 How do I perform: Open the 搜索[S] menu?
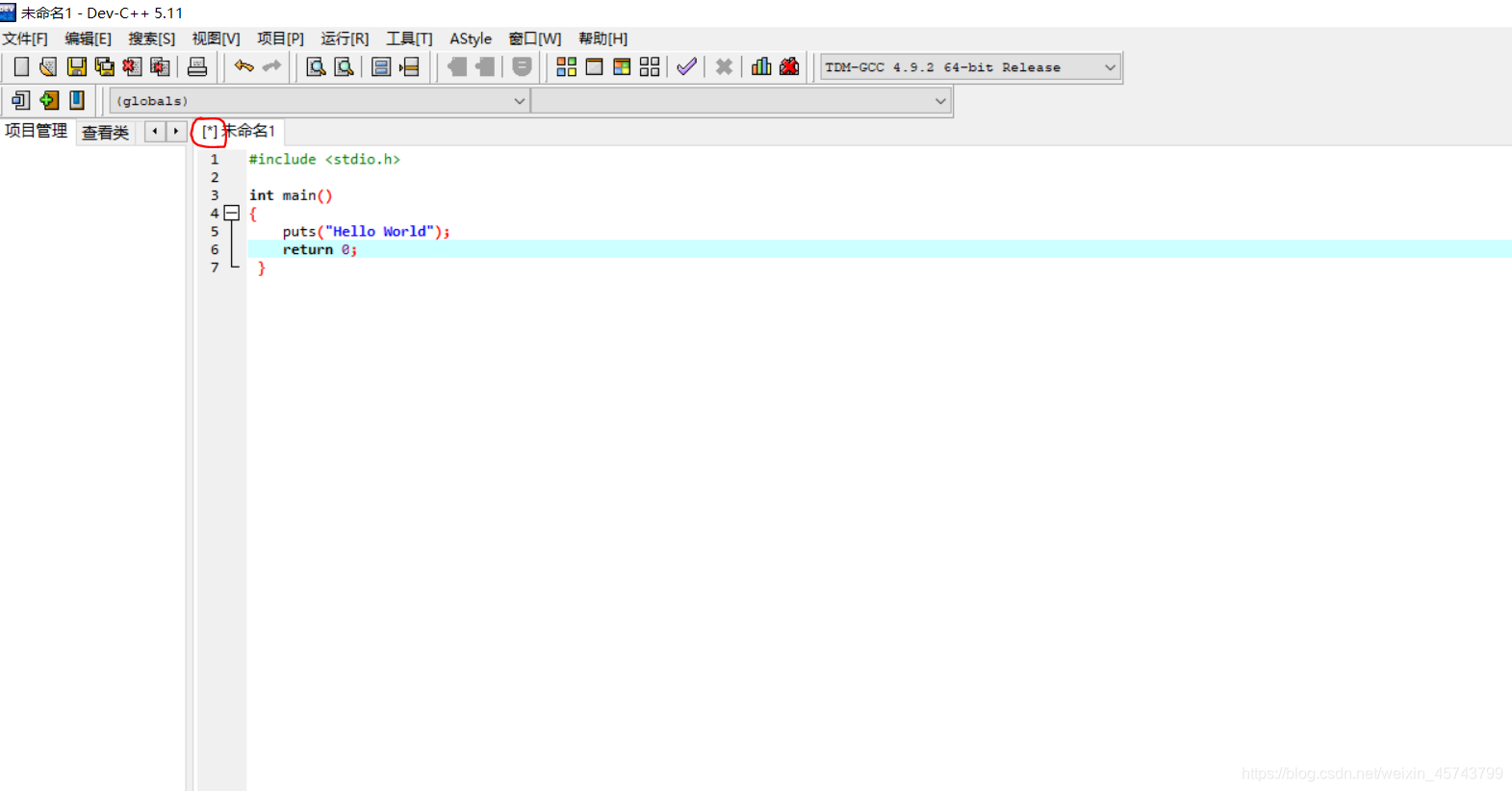point(152,38)
